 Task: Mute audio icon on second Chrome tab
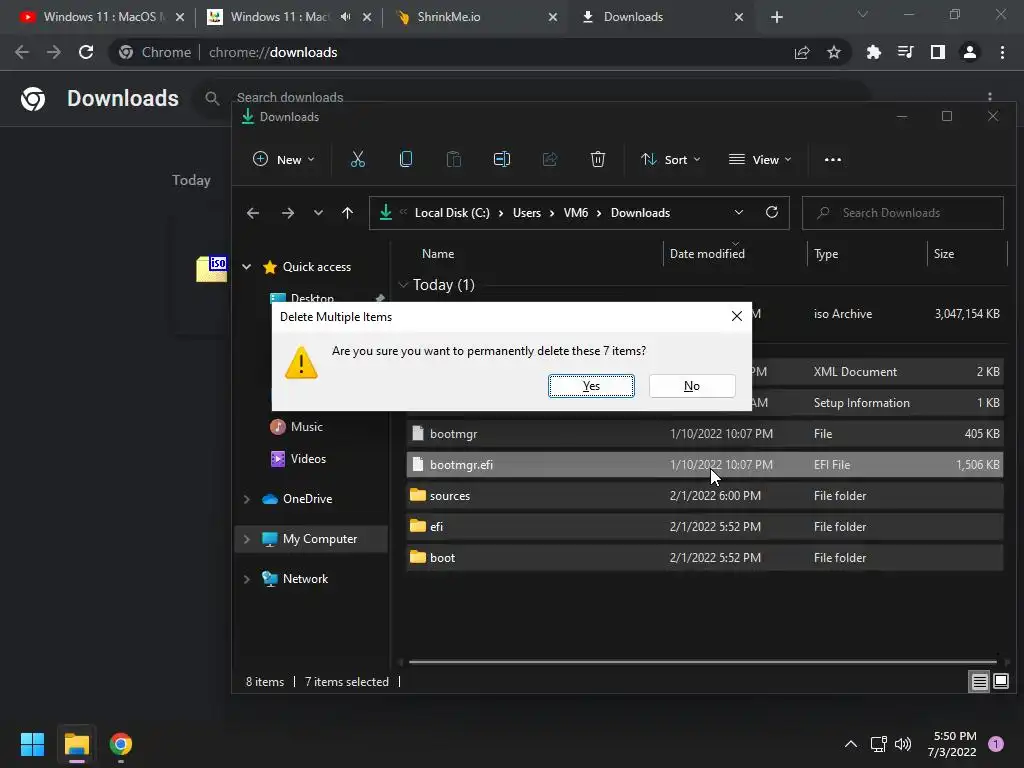pos(345,17)
